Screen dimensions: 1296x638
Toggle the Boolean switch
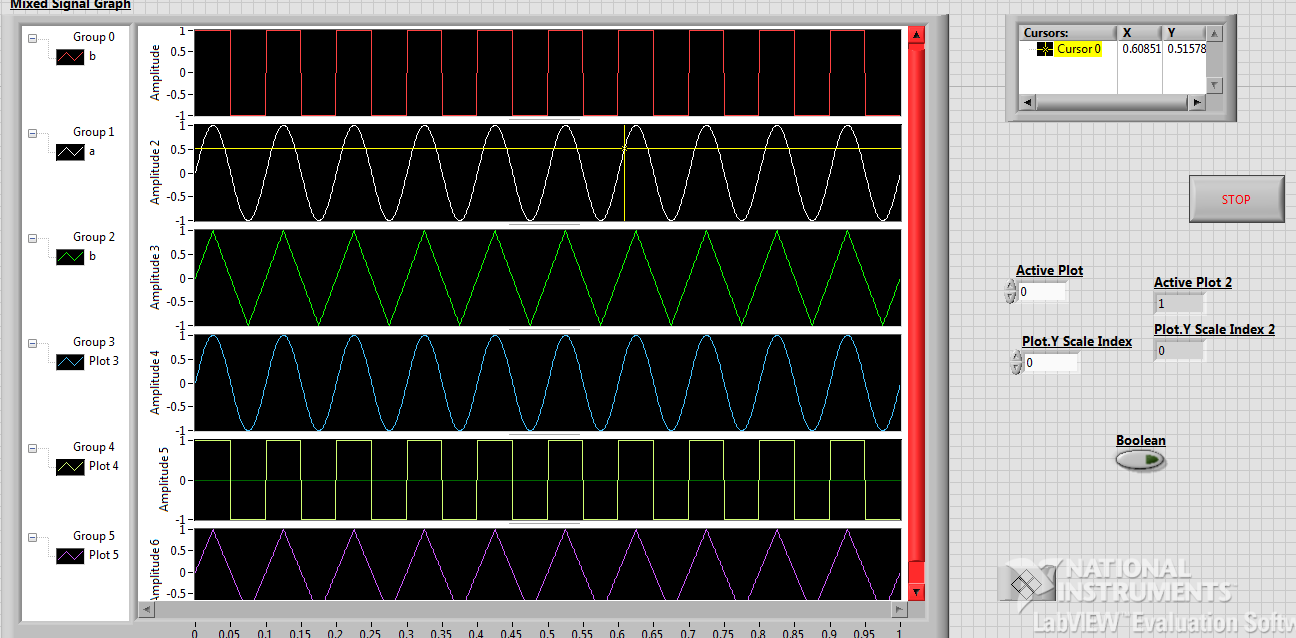click(x=1141, y=460)
